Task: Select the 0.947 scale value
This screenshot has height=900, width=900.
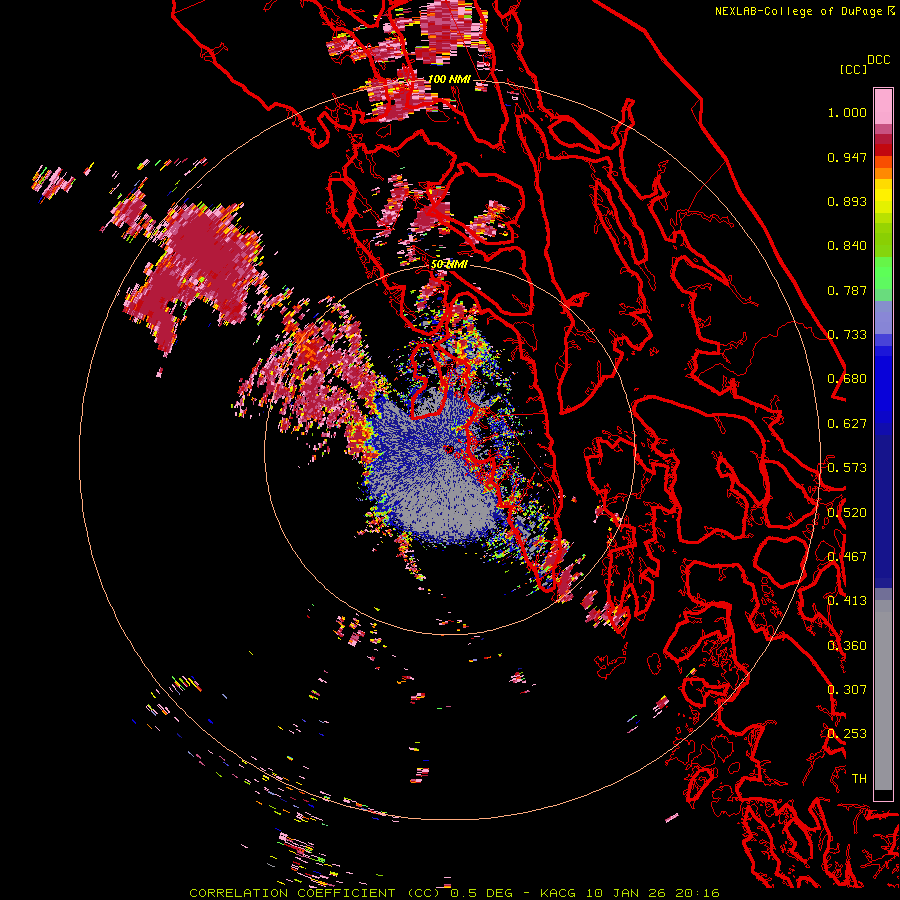Action: click(x=847, y=157)
